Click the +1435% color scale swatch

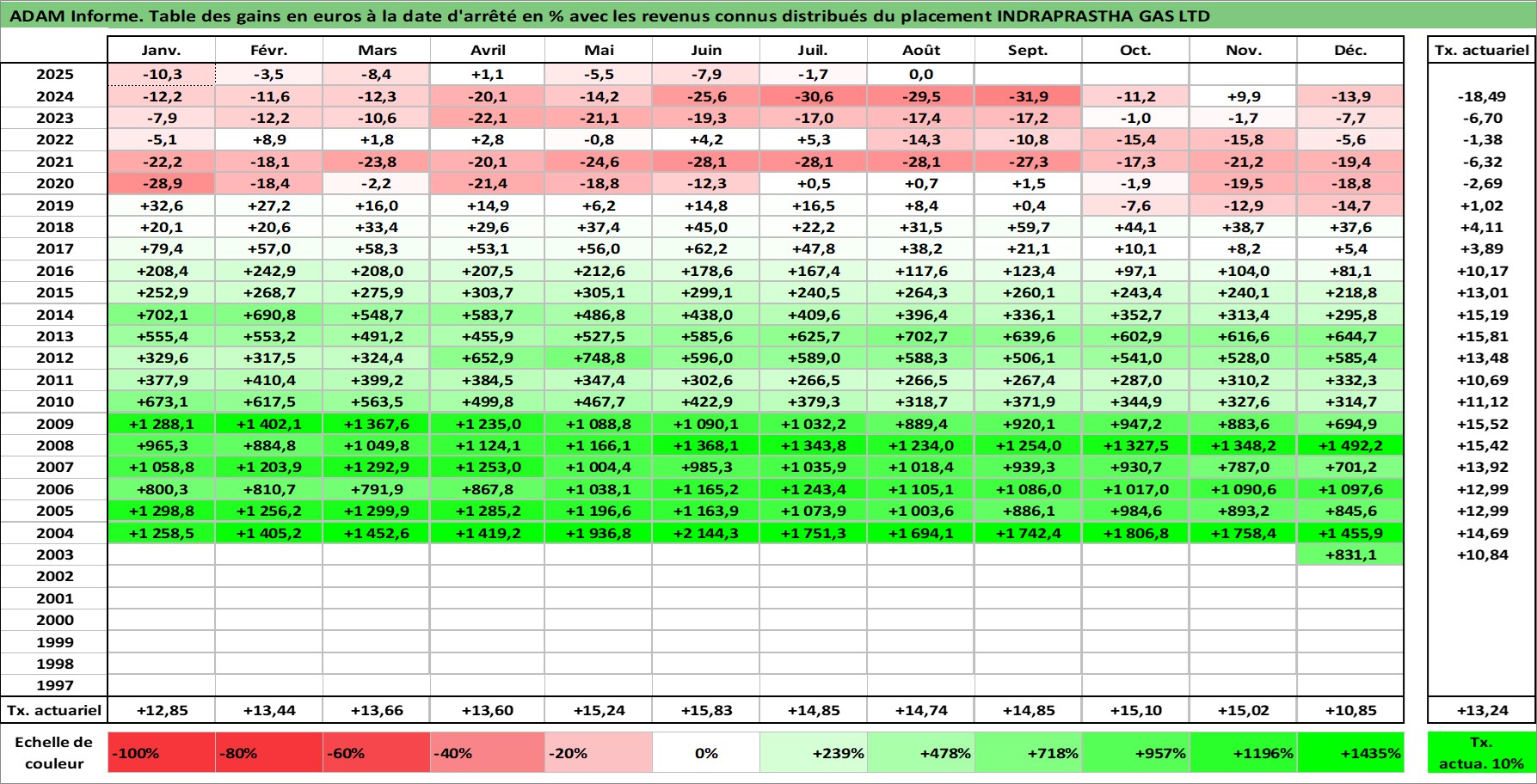(1350, 753)
